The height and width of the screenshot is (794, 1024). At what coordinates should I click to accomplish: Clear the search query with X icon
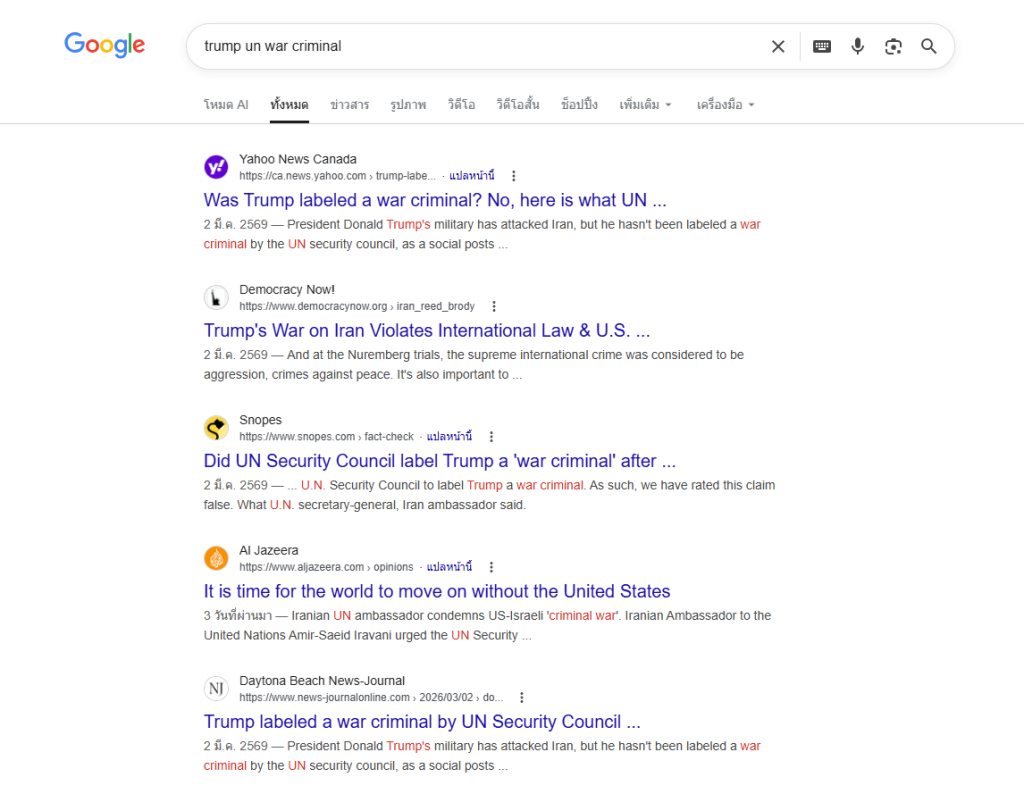(x=778, y=46)
